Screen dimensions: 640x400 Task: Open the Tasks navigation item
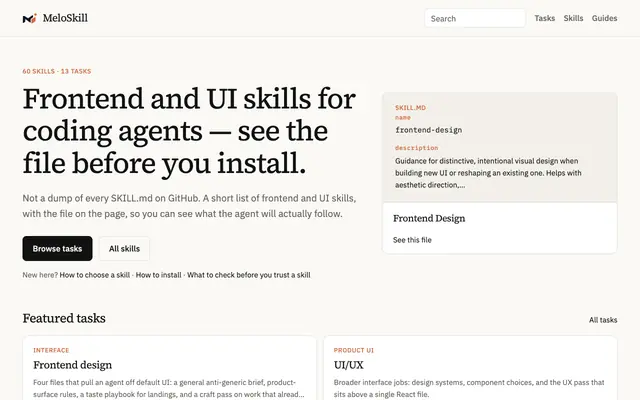[544, 18]
